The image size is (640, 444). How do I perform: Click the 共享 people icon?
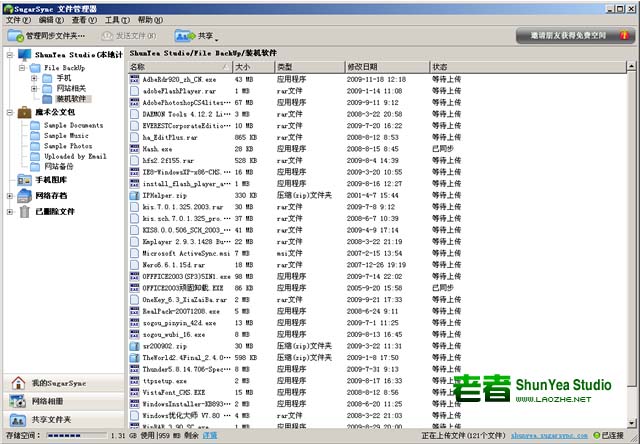coord(185,36)
